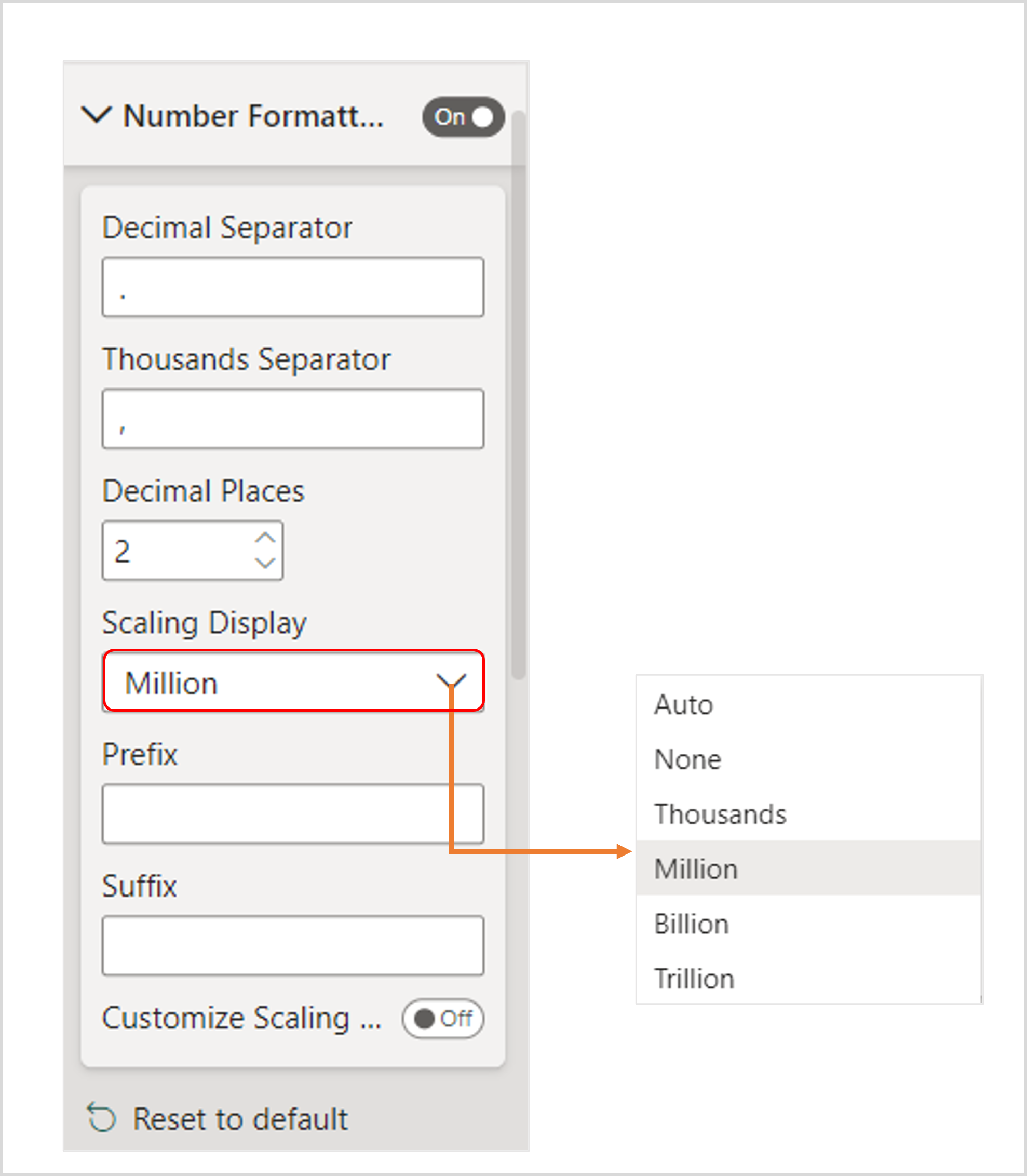The height and width of the screenshot is (1176, 1027).
Task: Enable Customize Scaling toggle
Action: click(x=442, y=1019)
